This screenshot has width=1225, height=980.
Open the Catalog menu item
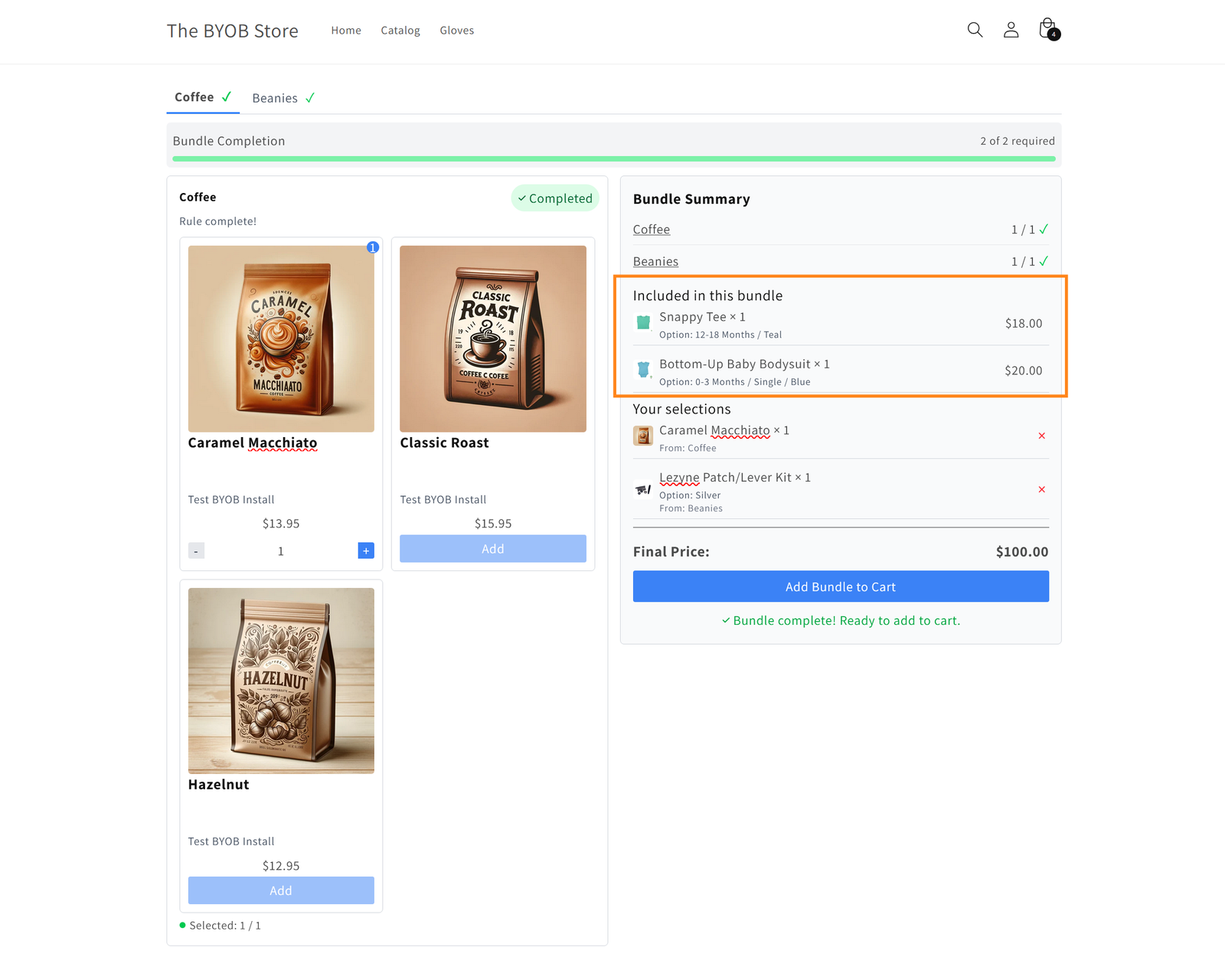click(400, 31)
